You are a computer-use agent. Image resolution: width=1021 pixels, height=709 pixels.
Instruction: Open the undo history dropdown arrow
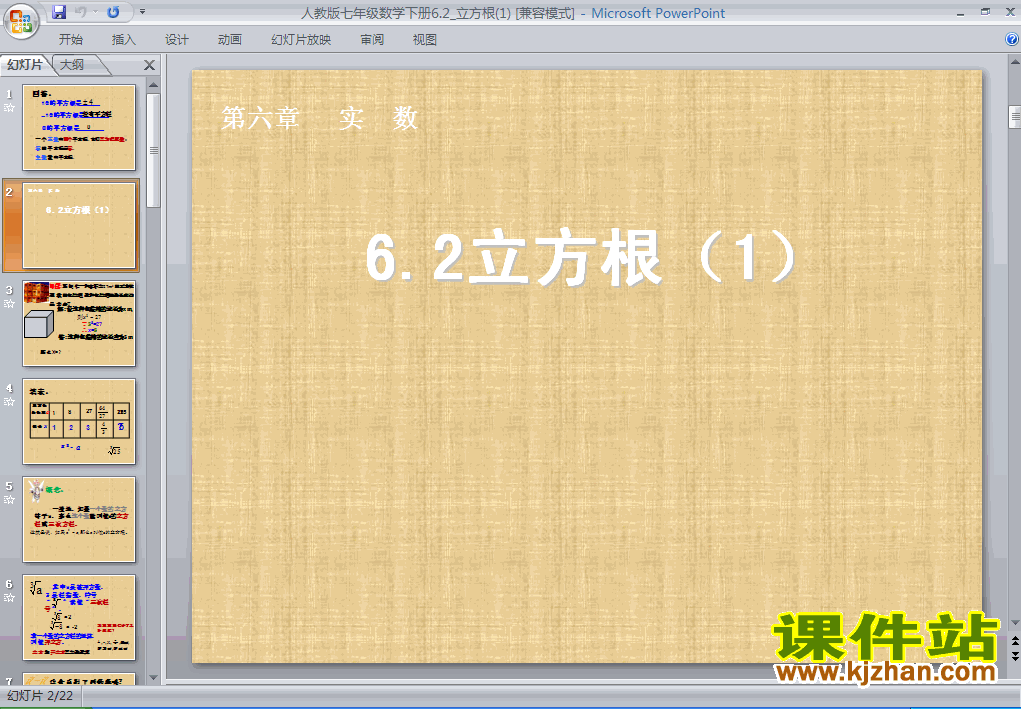(95, 12)
